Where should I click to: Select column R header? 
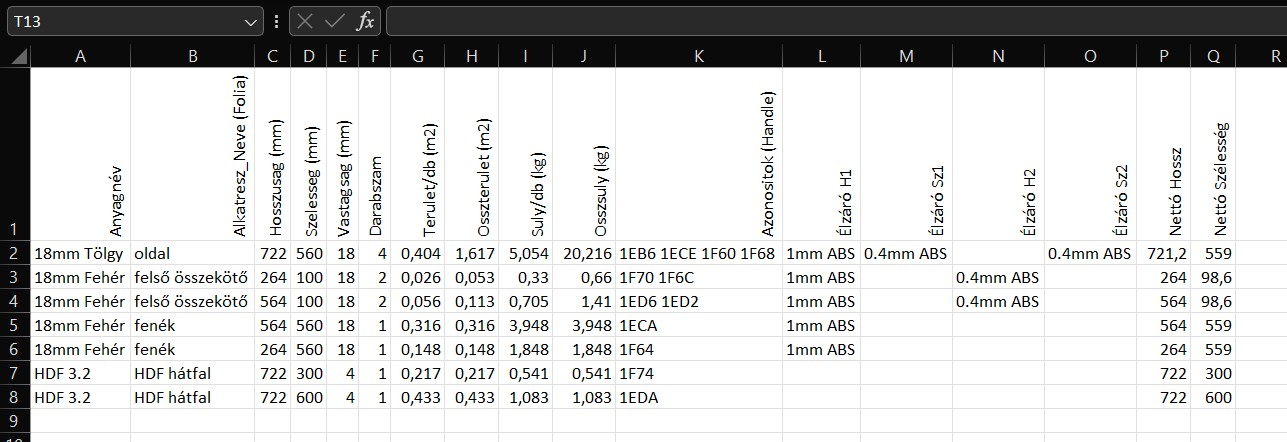click(x=1261, y=57)
